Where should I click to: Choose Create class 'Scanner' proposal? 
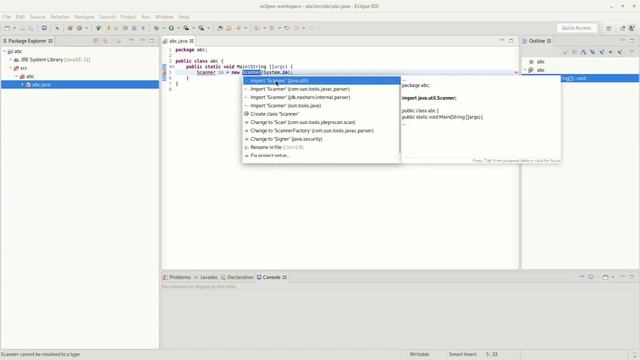(321, 114)
